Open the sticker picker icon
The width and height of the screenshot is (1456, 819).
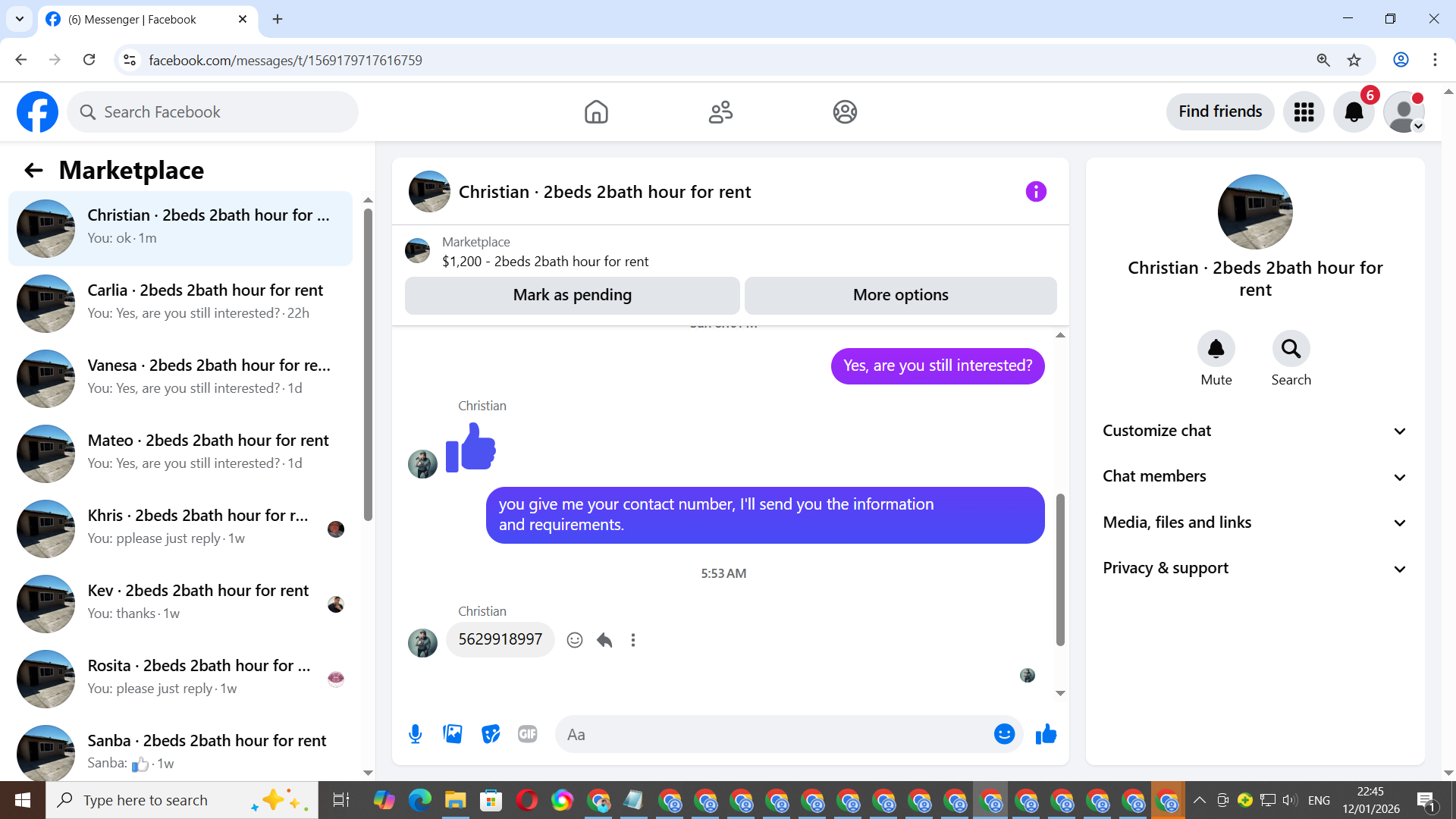(491, 734)
